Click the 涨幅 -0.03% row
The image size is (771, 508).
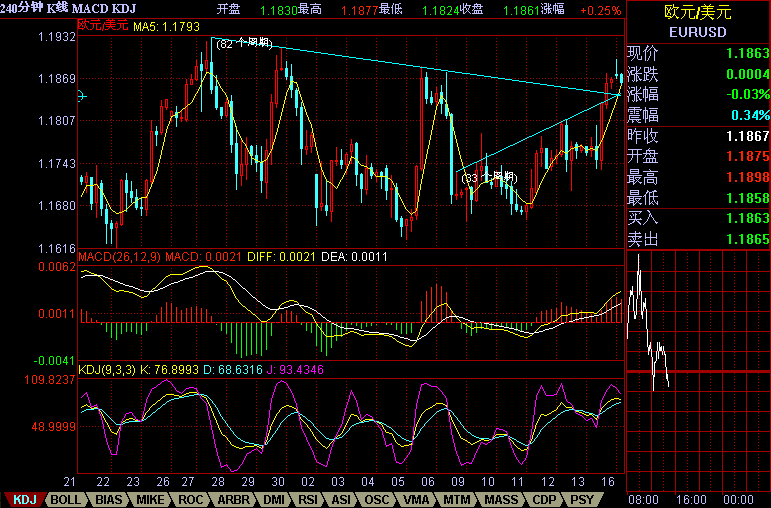(x=698, y=94)
